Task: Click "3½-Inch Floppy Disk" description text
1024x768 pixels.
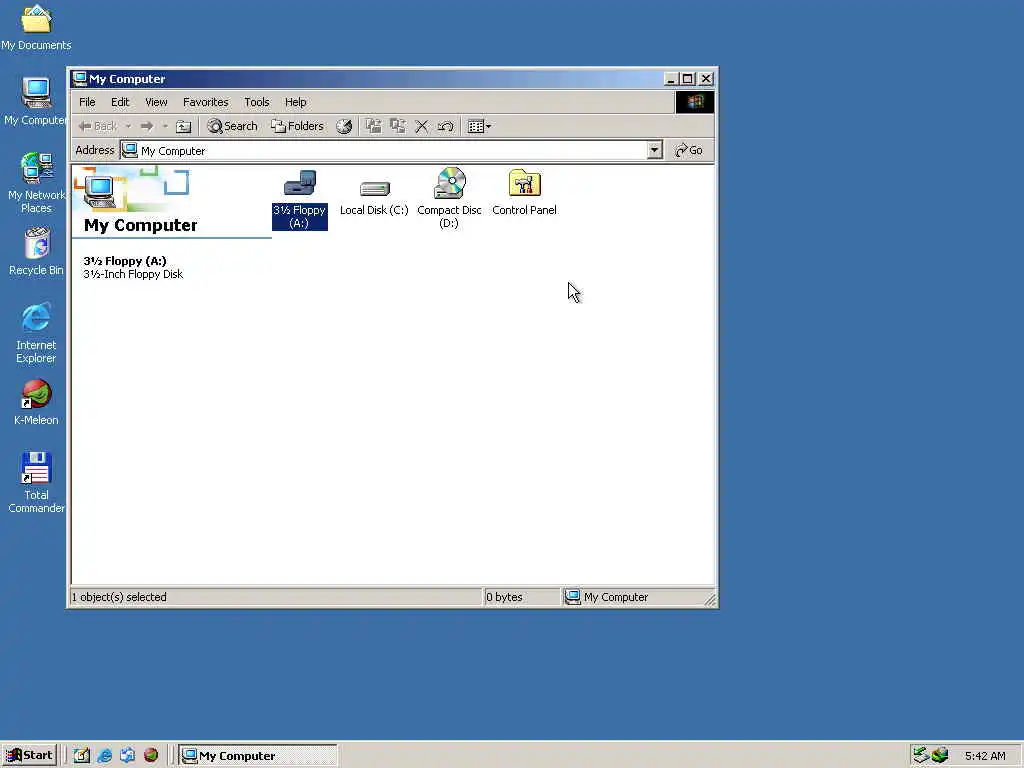Action: coord(133,274)
